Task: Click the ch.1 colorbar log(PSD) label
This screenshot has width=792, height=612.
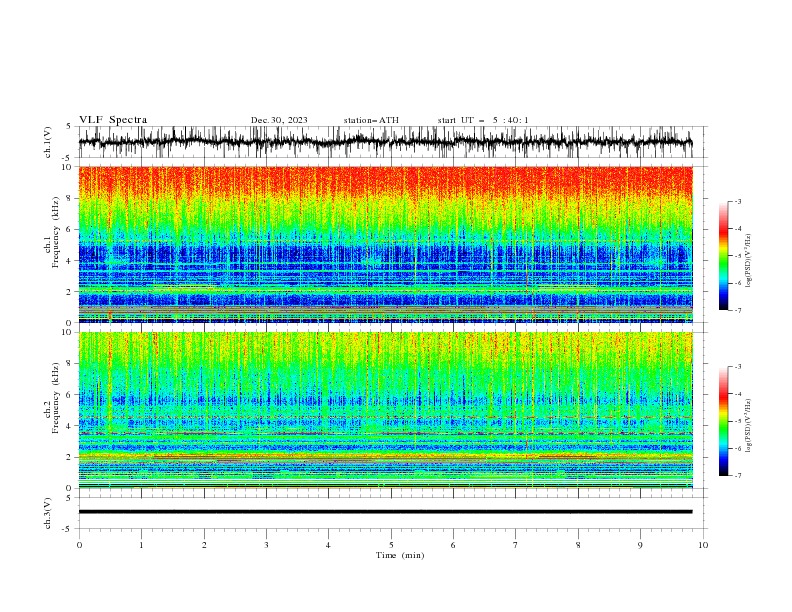Action: pyautogui.click(x=748, y=261)
